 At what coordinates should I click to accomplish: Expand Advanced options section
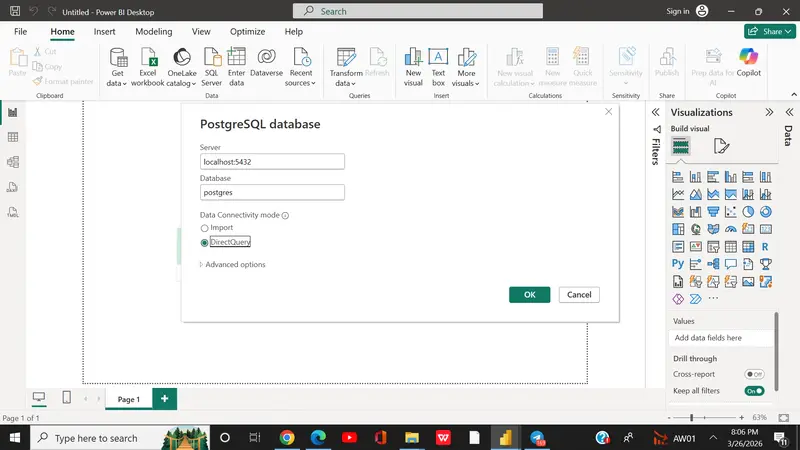[233, 264]
